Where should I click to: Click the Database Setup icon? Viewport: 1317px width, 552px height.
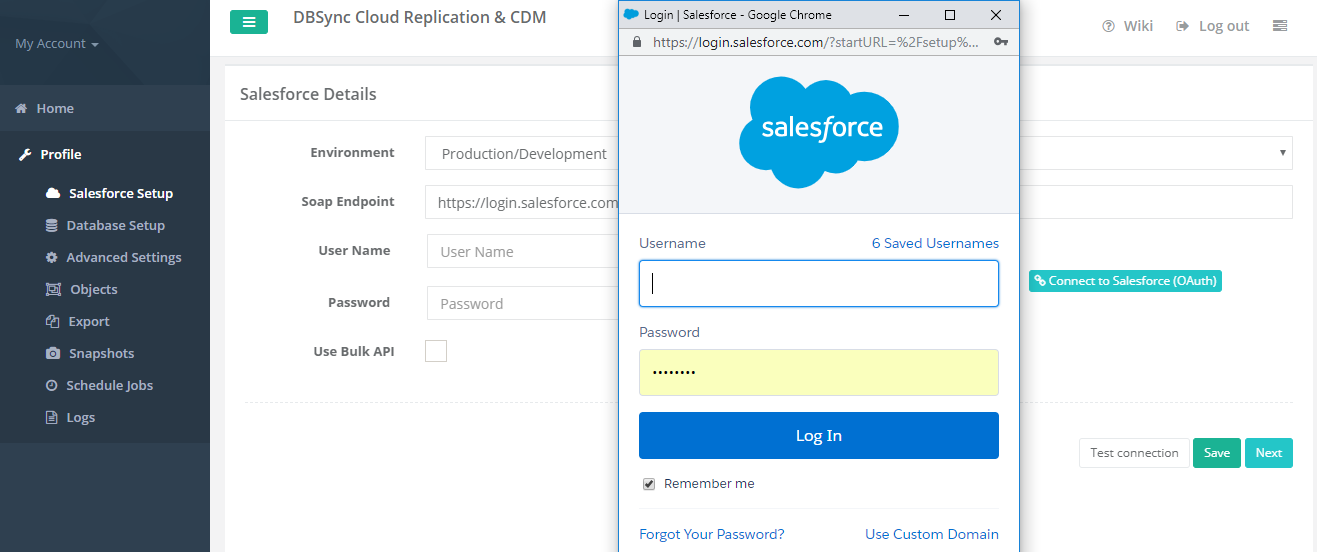[x=52, y=226]
